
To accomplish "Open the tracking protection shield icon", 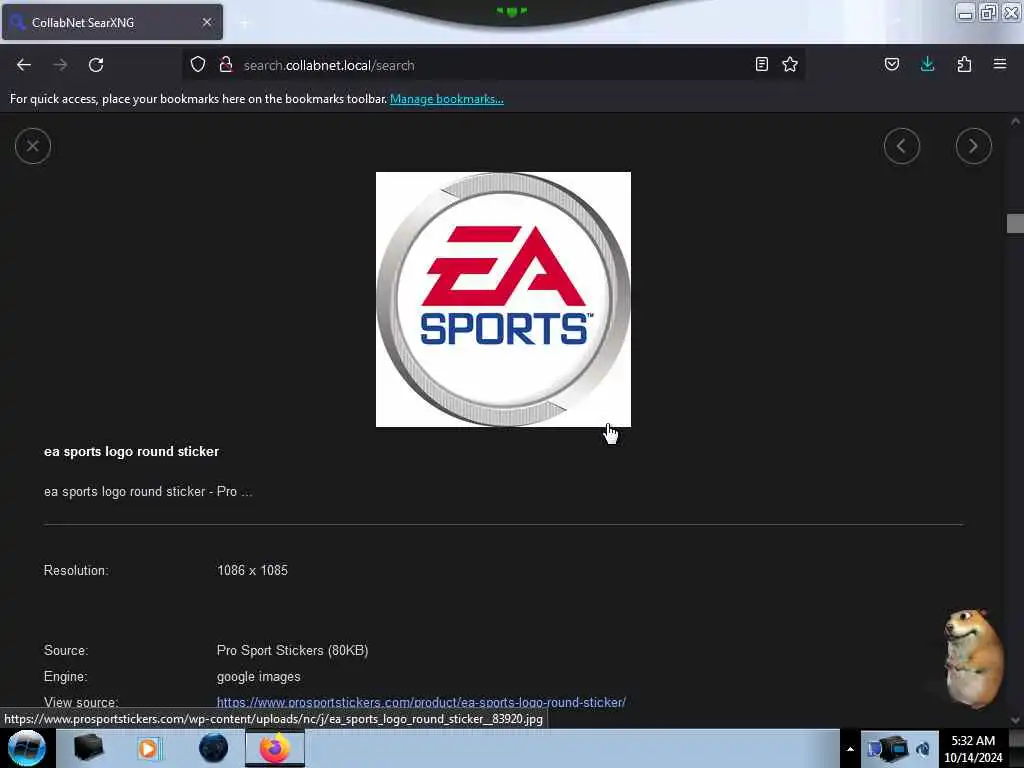I will [x=198, y=64].
